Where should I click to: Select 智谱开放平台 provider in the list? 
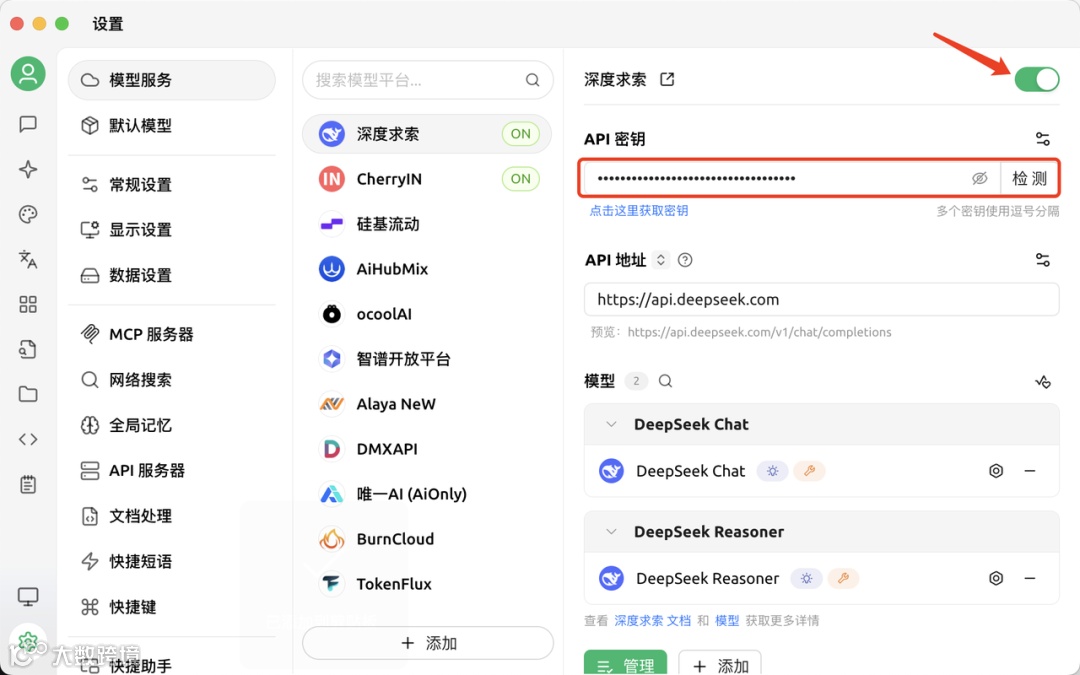click(x=427, y=359)
